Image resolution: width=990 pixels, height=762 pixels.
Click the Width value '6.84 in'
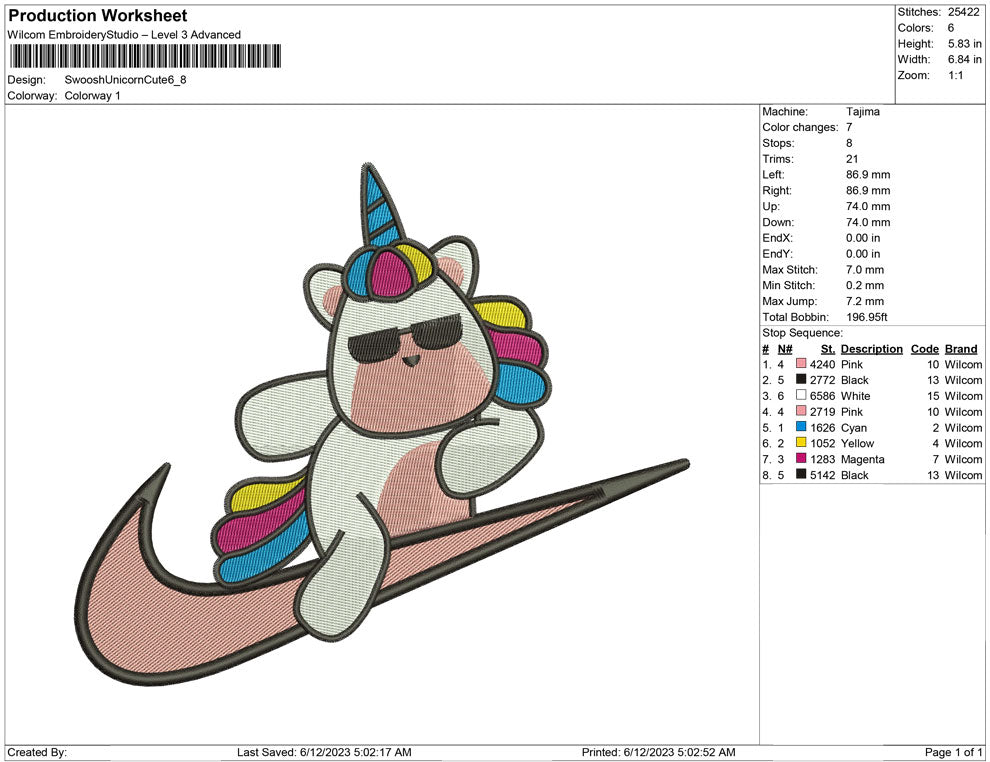[964, 59]
